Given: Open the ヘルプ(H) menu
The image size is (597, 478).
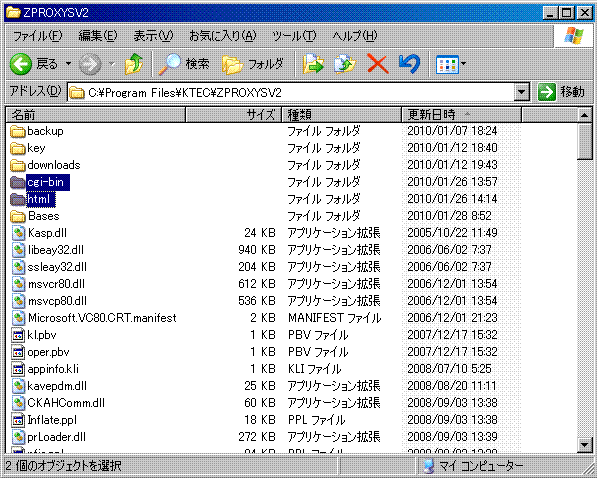Looking at the screenshot, I should [354, 36].
